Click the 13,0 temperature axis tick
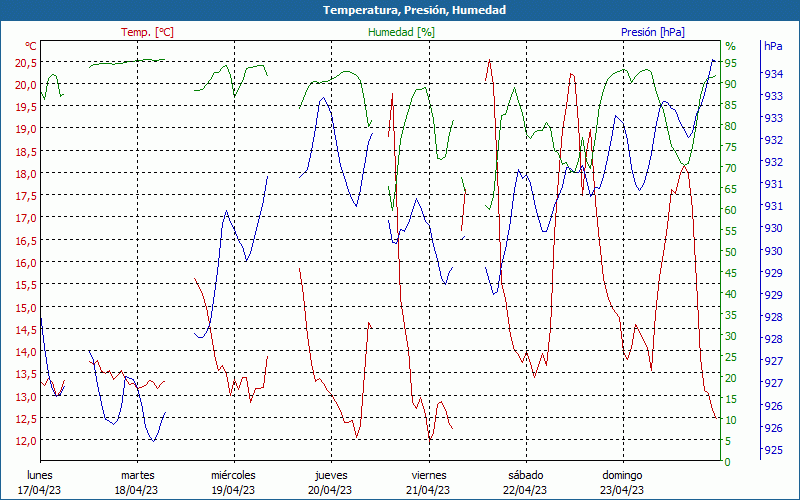 26,396
